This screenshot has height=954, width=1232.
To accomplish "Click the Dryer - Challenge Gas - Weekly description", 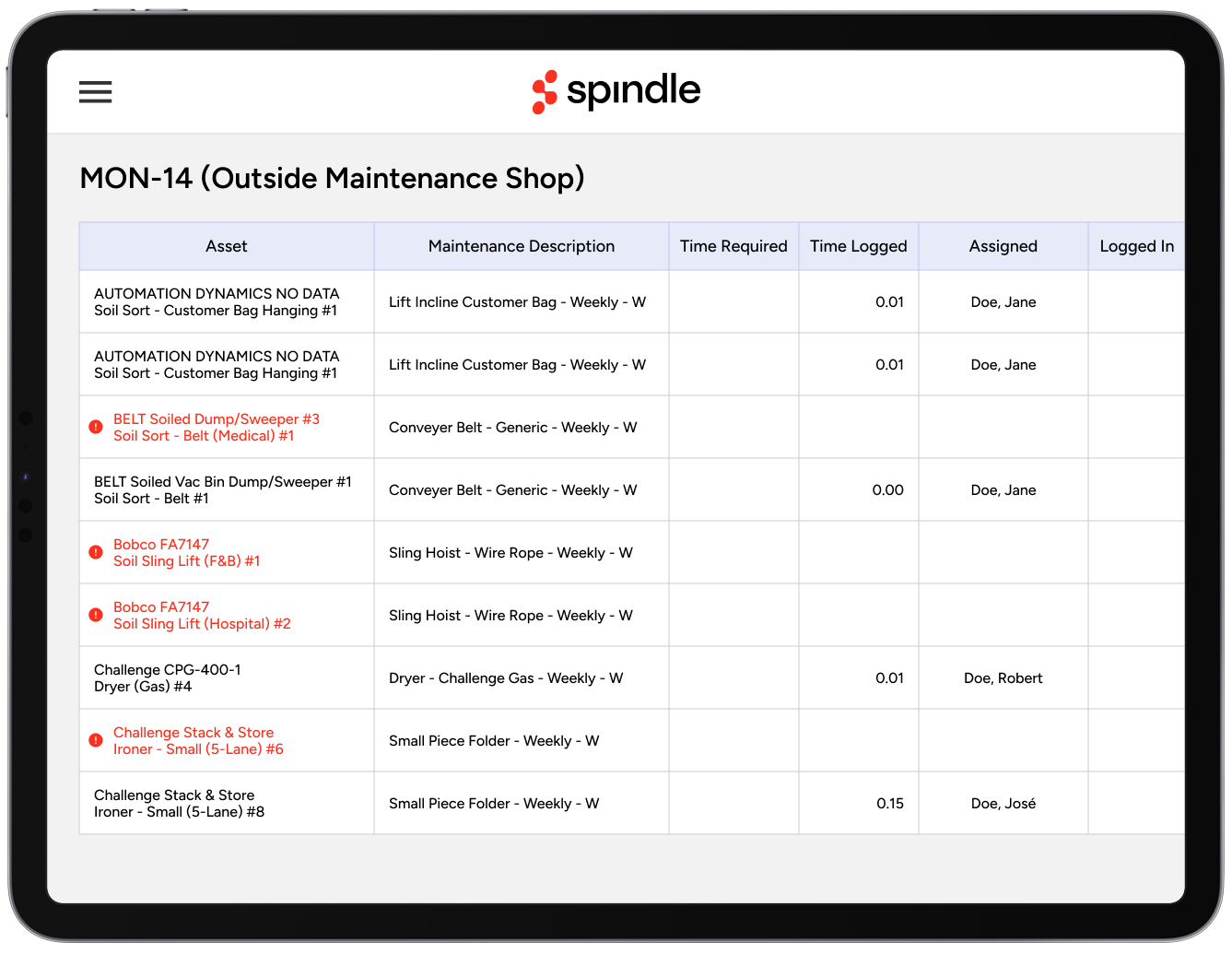I will (505, 677).
